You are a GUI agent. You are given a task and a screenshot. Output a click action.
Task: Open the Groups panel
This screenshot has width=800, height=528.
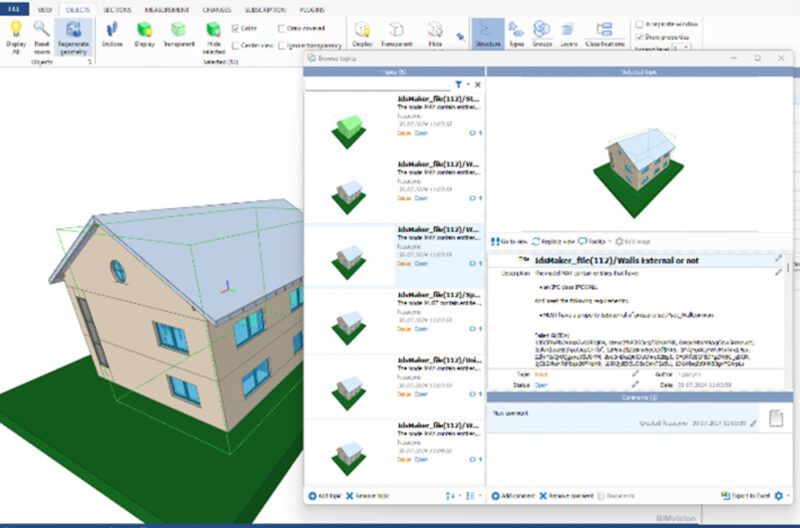coord(542,34)
